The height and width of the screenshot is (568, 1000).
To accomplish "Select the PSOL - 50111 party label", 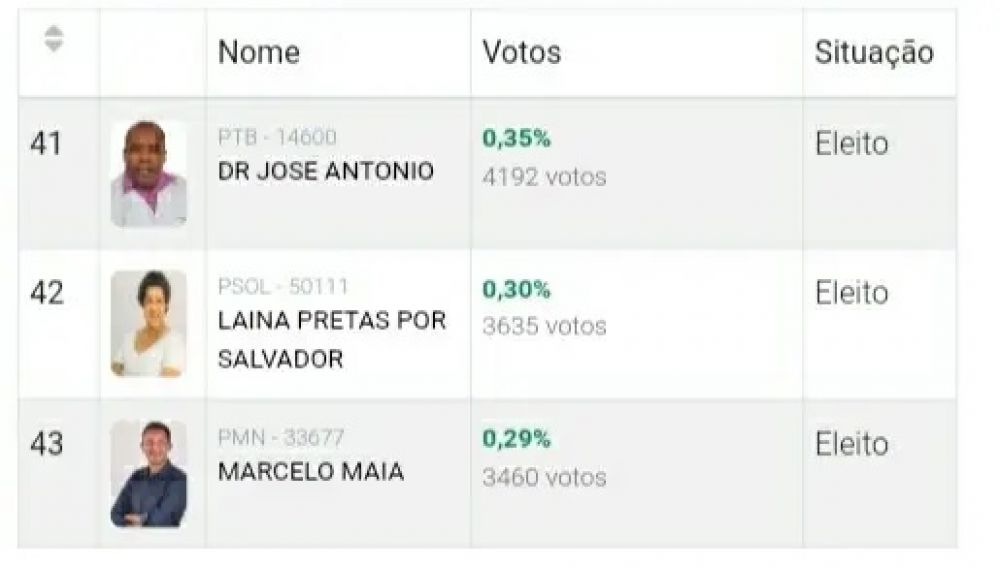I will [283, 287].
